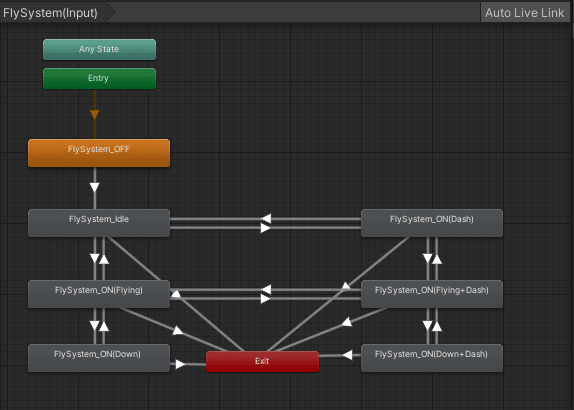Viewport: 574px width, 410px height.
Task: Select left-pointing transition arrow from Dash to Idle
Action: point(266,219)
